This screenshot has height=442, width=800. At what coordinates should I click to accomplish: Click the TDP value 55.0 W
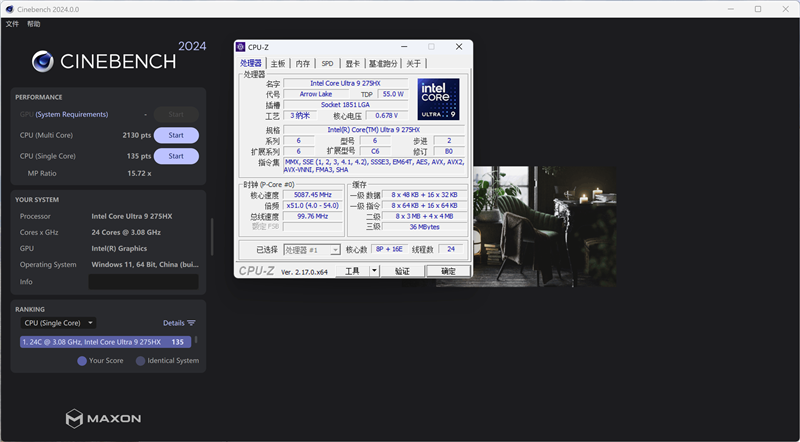click(393, 94)
